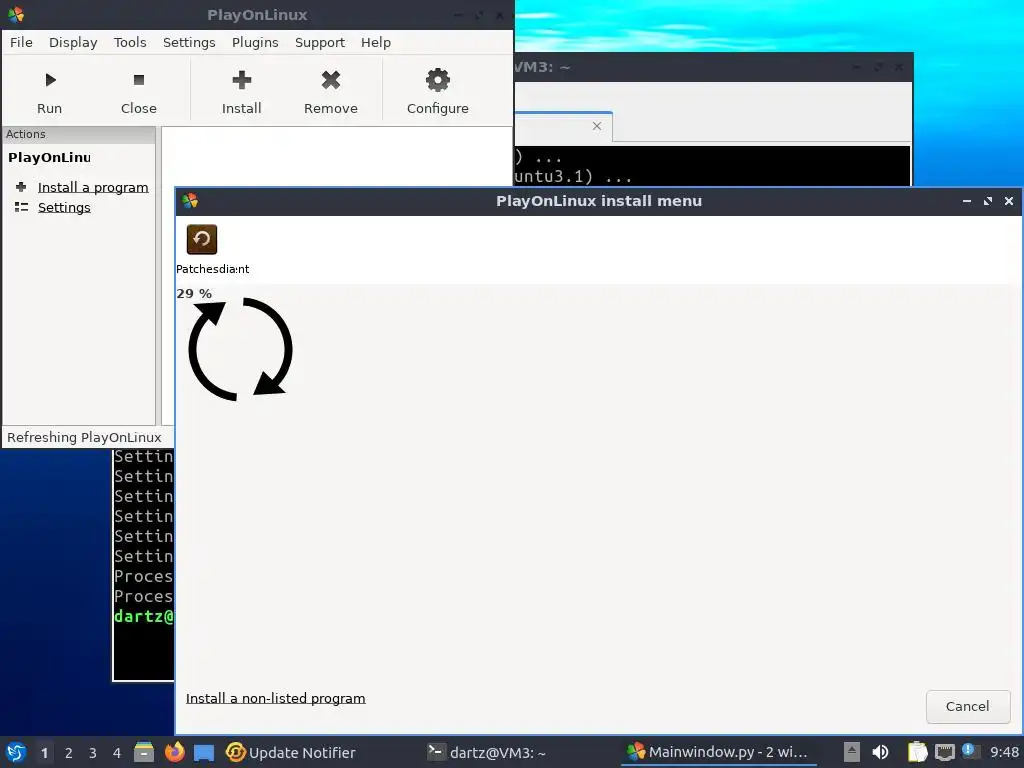The height and width of the screenshot is (768, 1024).
Task: Click Install a non-listed program link
Action: pyautogui.click(x=276, y=699)
